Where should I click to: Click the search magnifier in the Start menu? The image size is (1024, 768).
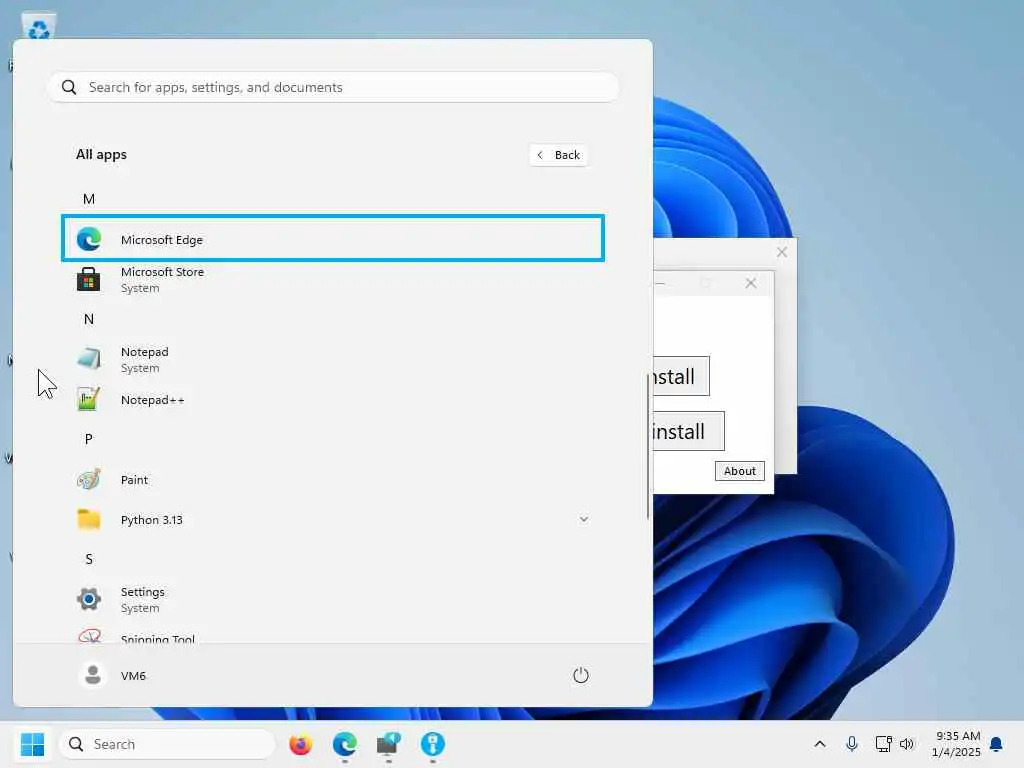pos(69,87)
